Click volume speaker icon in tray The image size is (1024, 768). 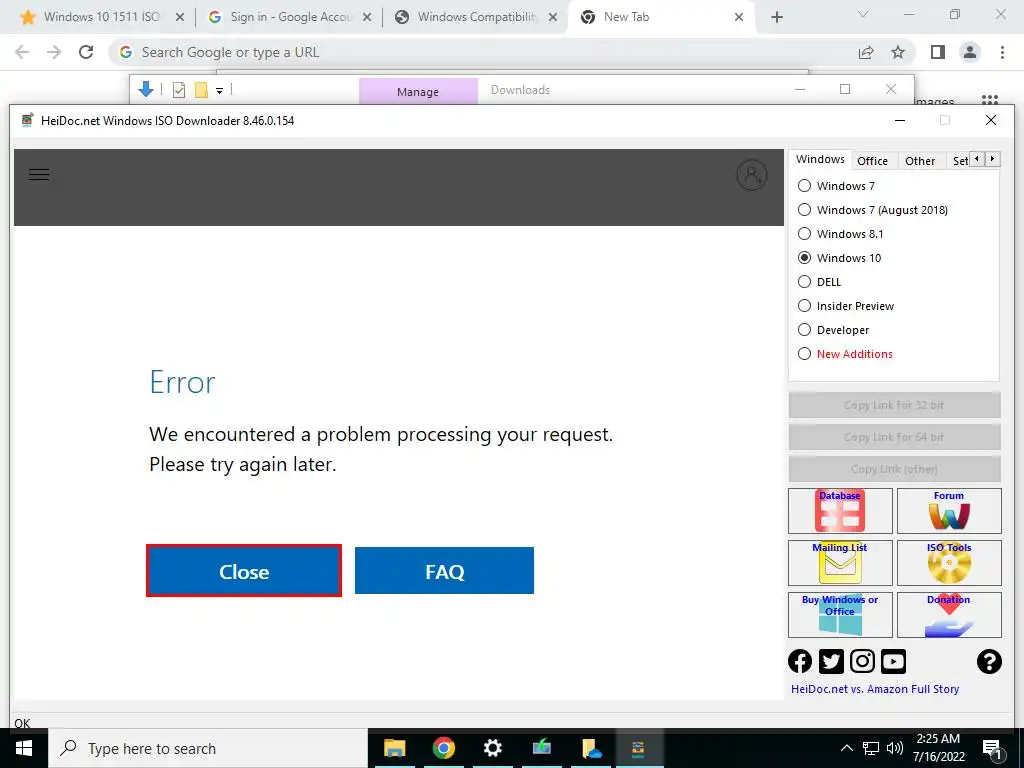tap(895, 748)
